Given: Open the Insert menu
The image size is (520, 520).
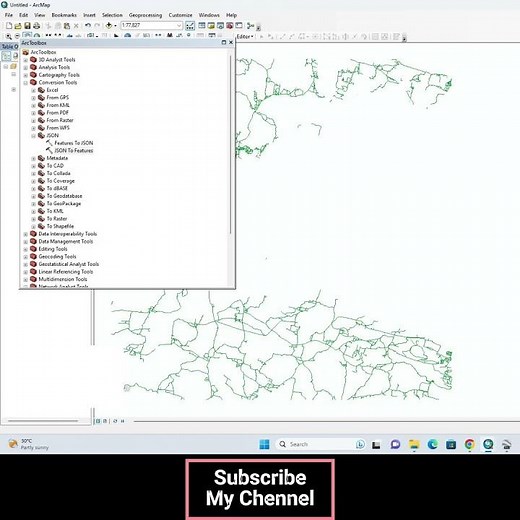Looking at the screenshot, I should click(x=89, y=15).
